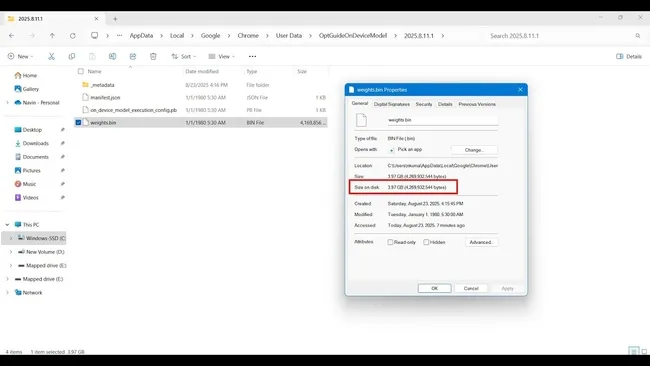Switch to Previous Versions tab
This screenshot has height=366, width=650.
477,104
